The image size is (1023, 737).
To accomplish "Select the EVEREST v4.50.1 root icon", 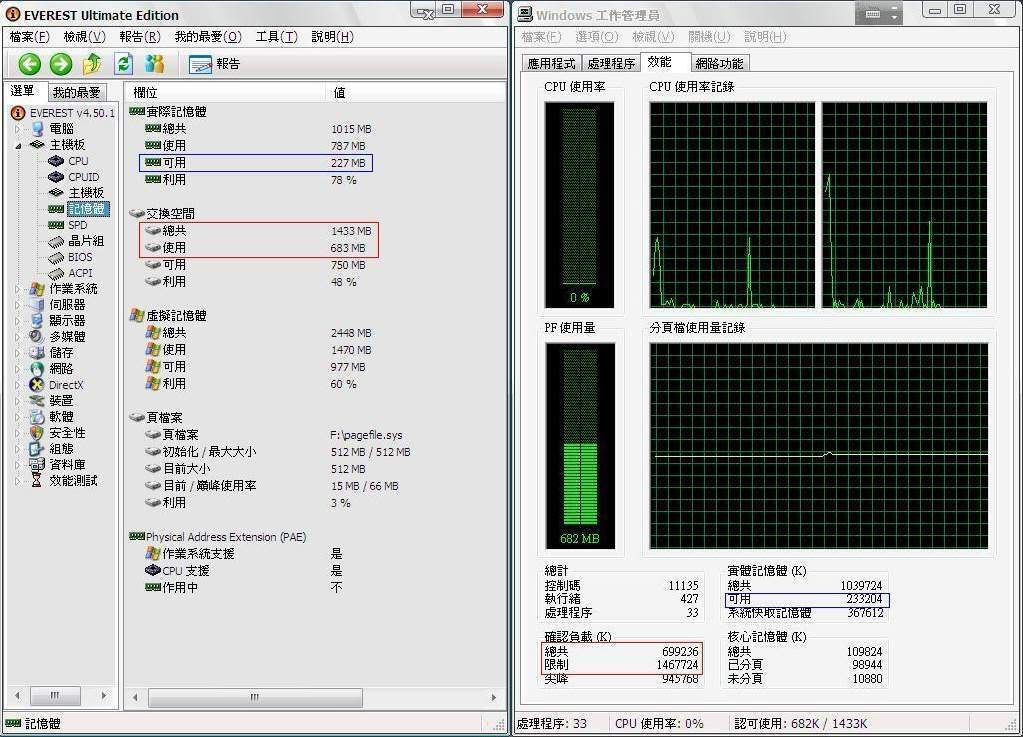I will [x=18, y=113].
